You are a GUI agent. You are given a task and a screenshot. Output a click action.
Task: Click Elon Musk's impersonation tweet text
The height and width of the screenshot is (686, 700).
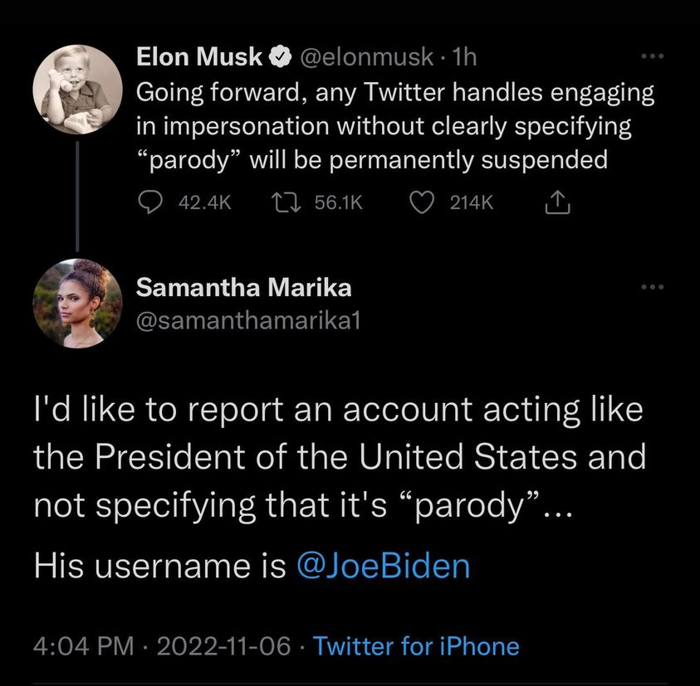click(x=395, y=127)
